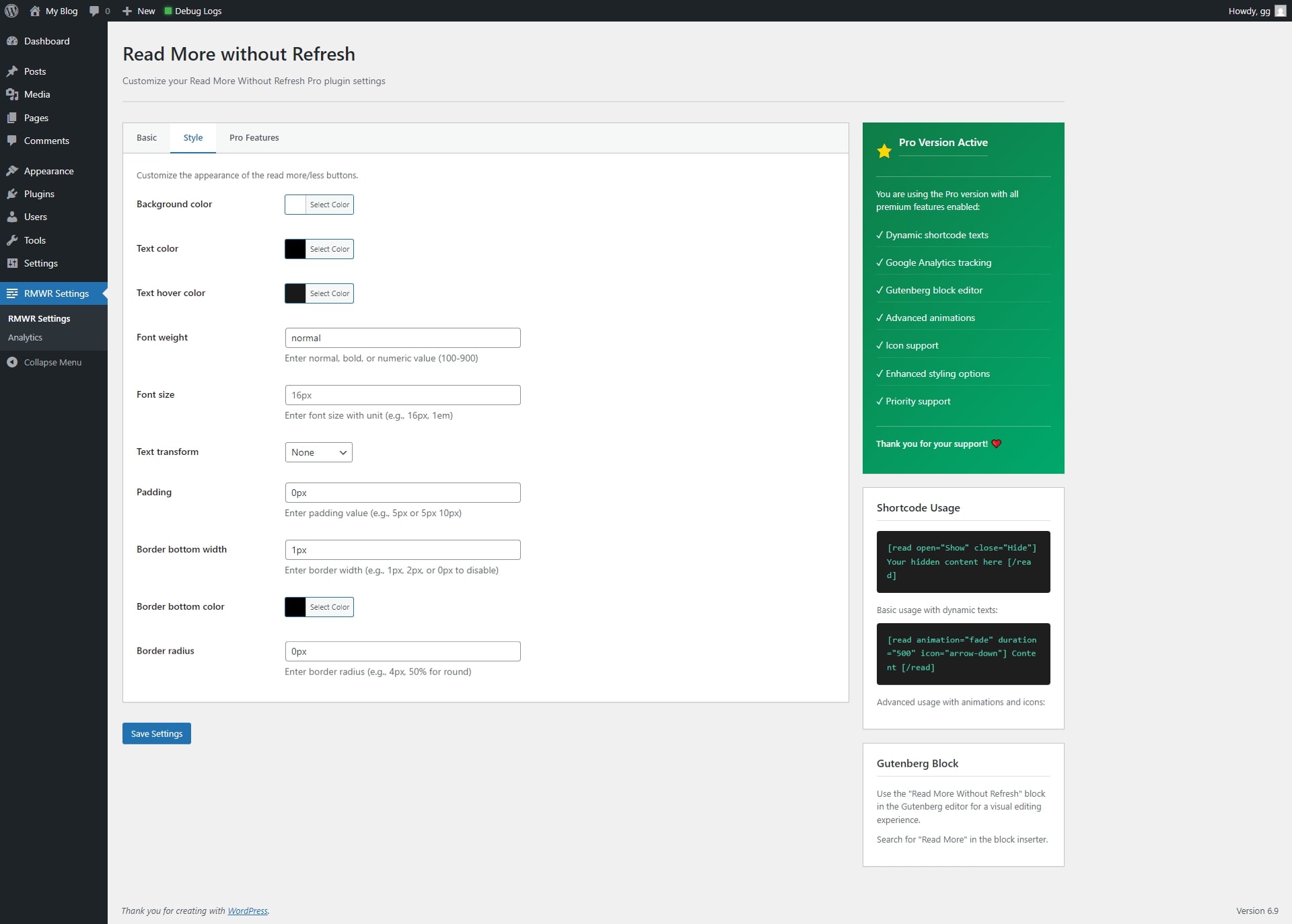Click the Tools wrench icon
Screen dimensions: 1292x924
pyautogui.click(x=13, y=240)
